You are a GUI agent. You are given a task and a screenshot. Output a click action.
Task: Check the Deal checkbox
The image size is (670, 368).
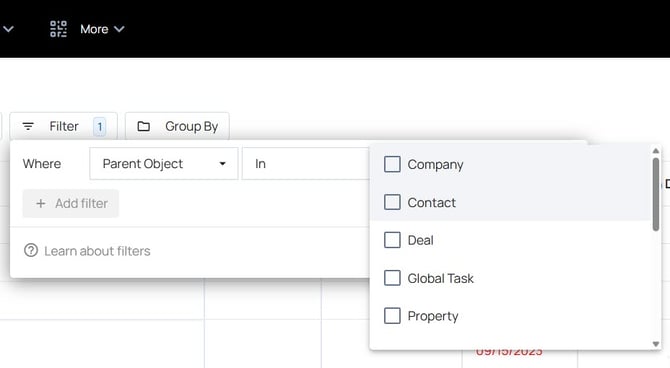pyautogui.click(x=392, y=240)
